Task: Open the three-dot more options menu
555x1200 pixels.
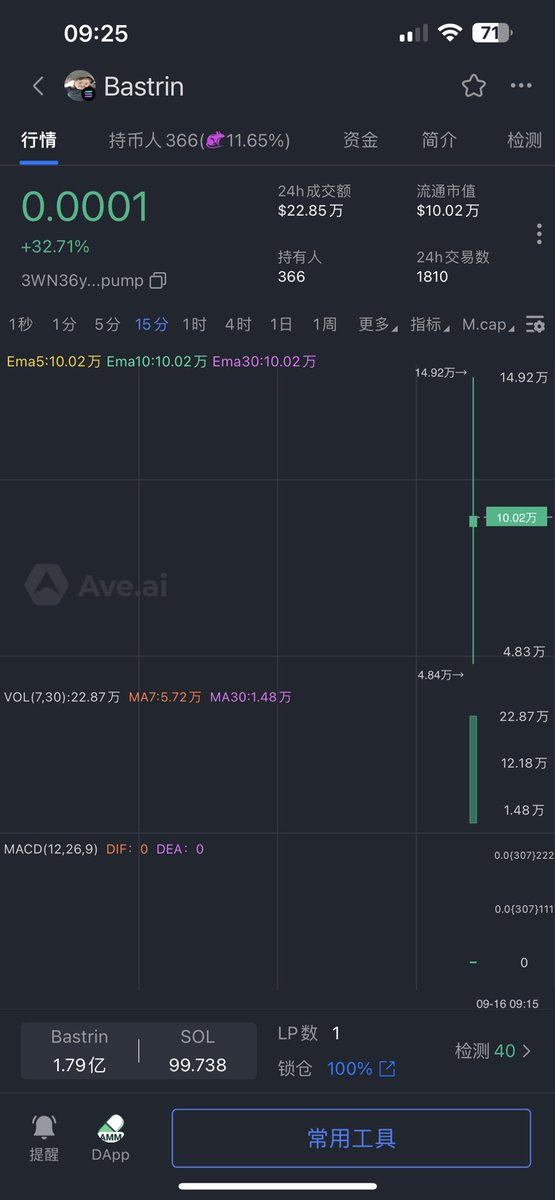Action: click(521, 86)
